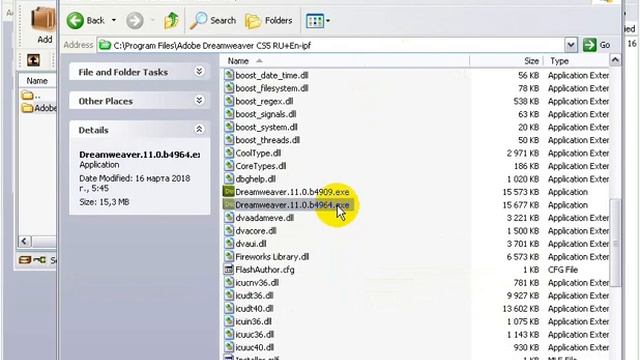Select CoolType.dll file
Screen dimensions: 640x360
pyautogui.click(x=258, y=153)
